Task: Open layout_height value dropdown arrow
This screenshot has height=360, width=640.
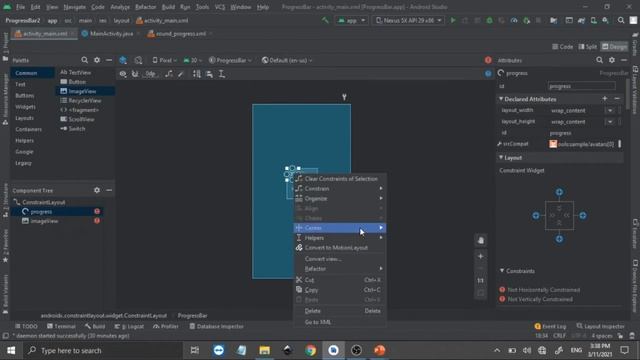Action: click(610, 122)
